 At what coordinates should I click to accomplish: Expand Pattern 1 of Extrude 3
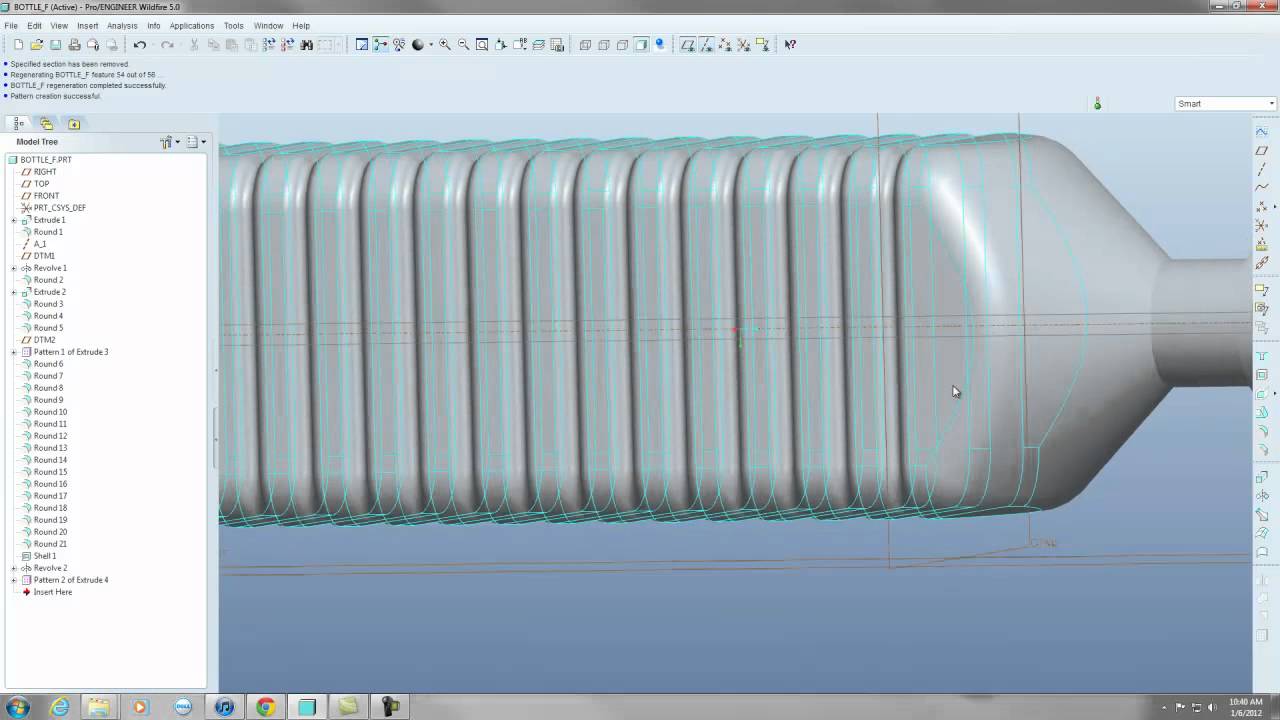click(x=14, y=352)
